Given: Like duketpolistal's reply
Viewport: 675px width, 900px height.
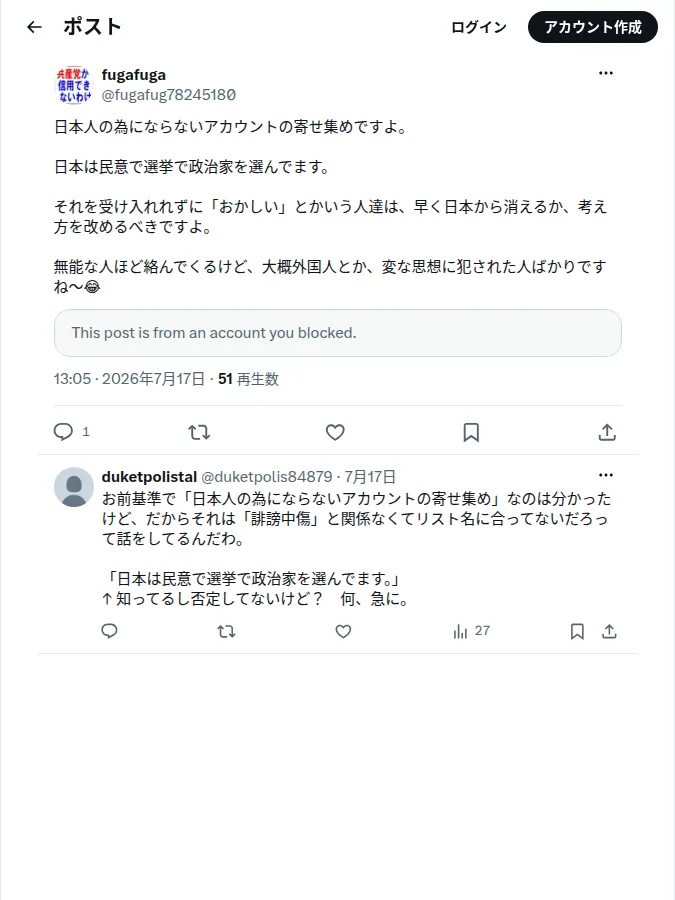Looking at the screenshot, I should [x=343, y=631].
